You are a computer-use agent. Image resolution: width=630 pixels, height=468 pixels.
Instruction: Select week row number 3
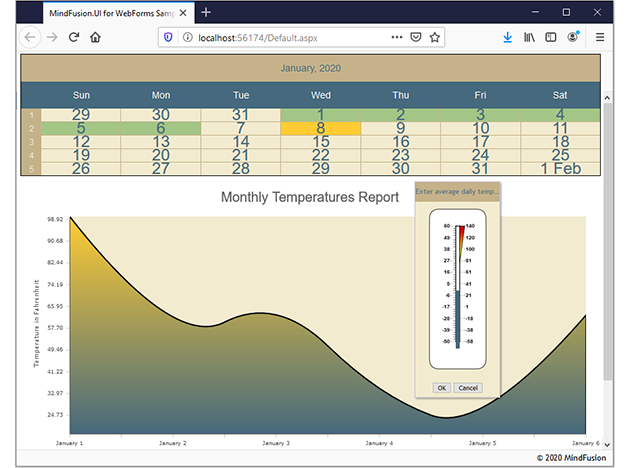pyautogui.click(x=31, y=142)
